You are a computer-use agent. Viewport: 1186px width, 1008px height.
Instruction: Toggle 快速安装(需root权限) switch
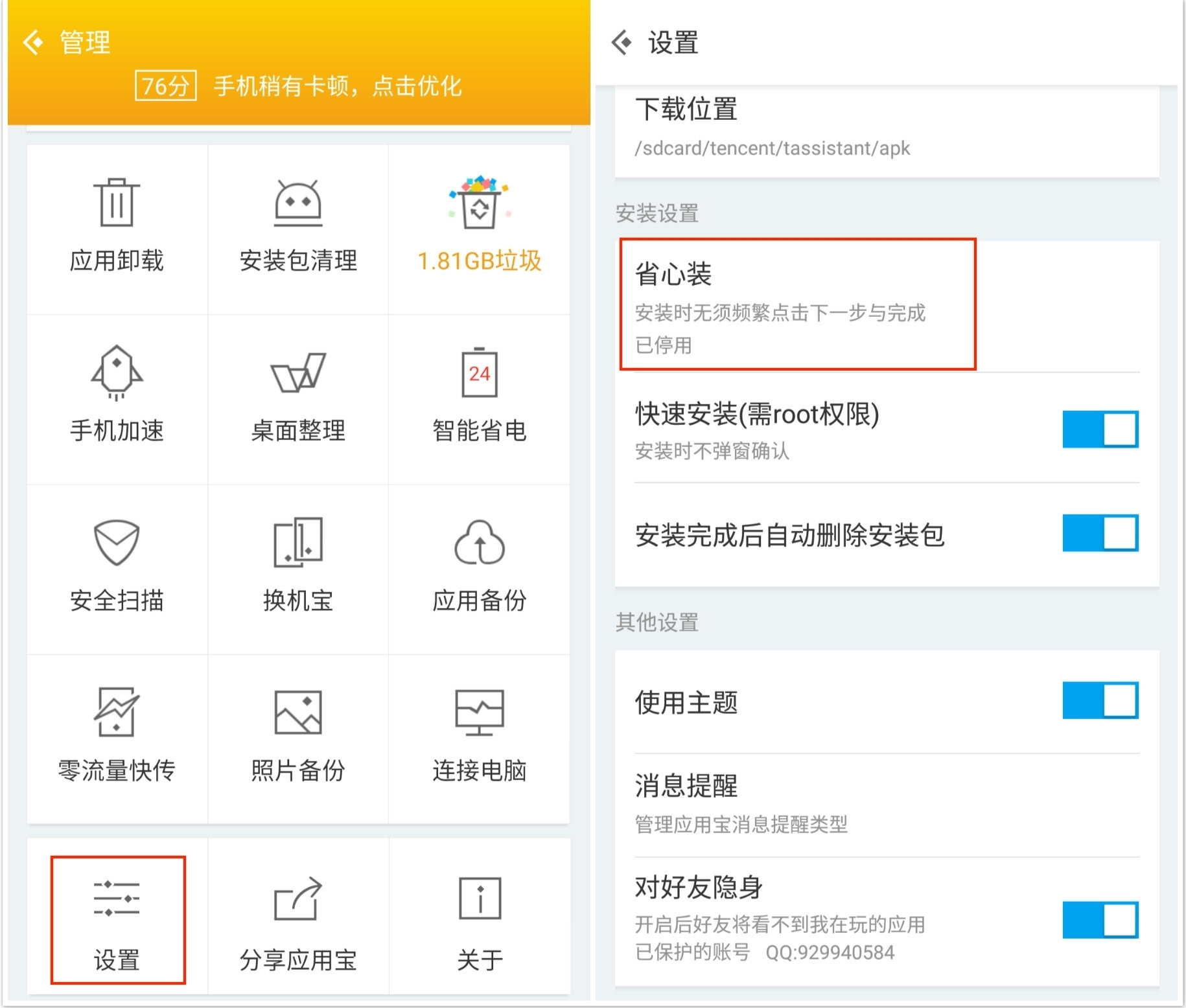point(1100,429)
